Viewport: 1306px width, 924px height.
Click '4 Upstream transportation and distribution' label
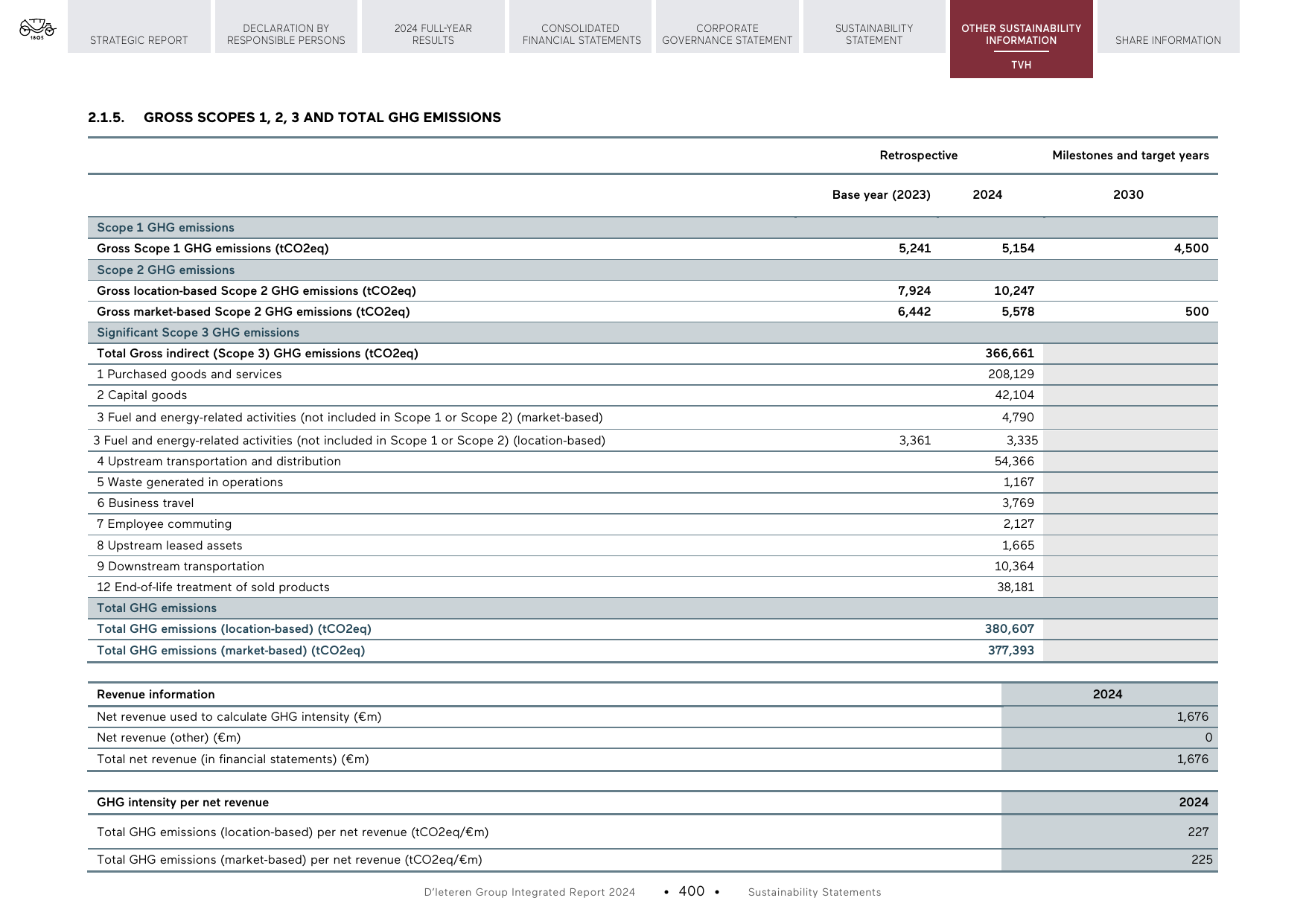[219, 462]
